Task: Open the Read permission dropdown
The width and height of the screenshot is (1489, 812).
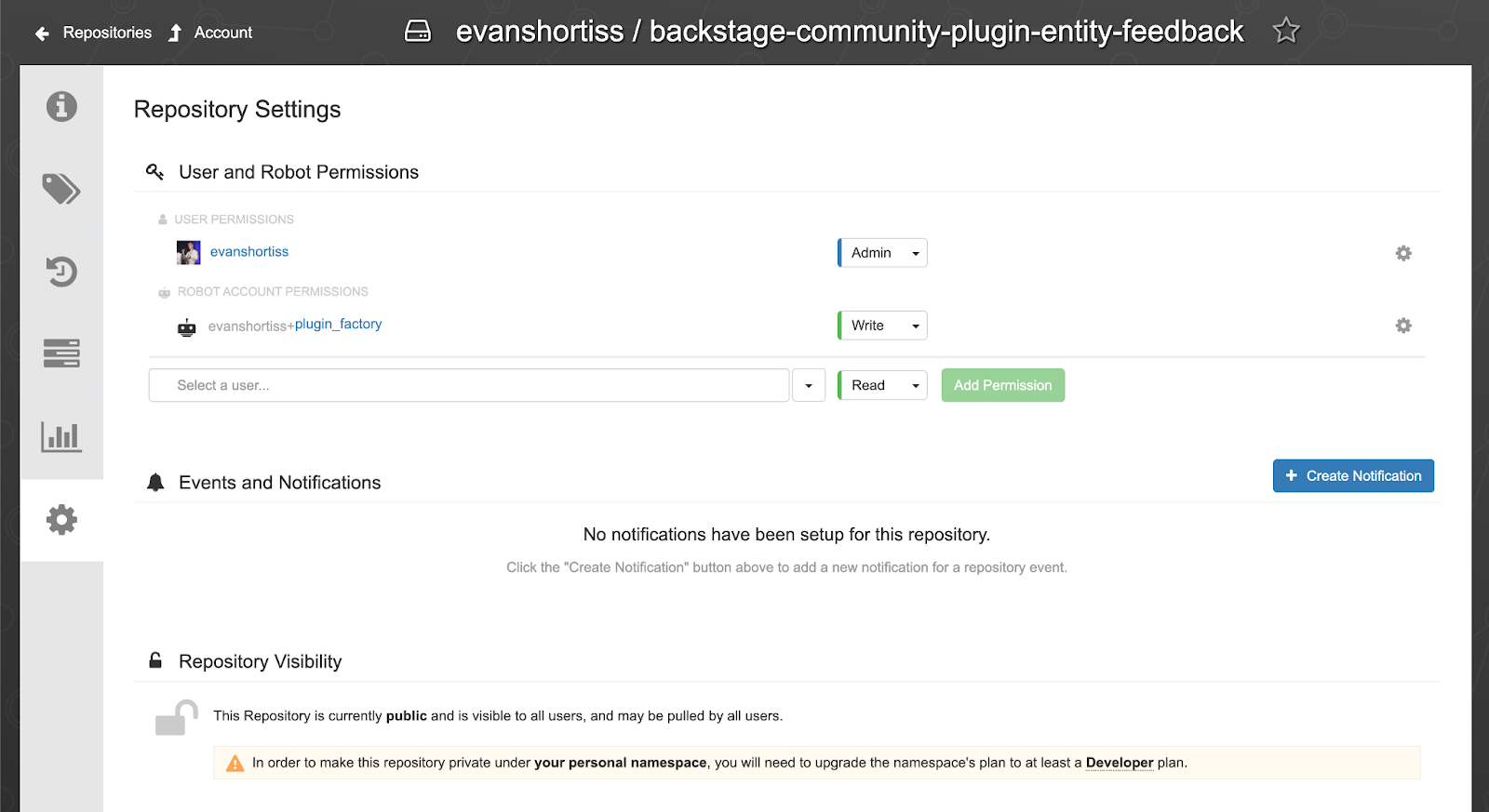Action: tap(882, 385)
